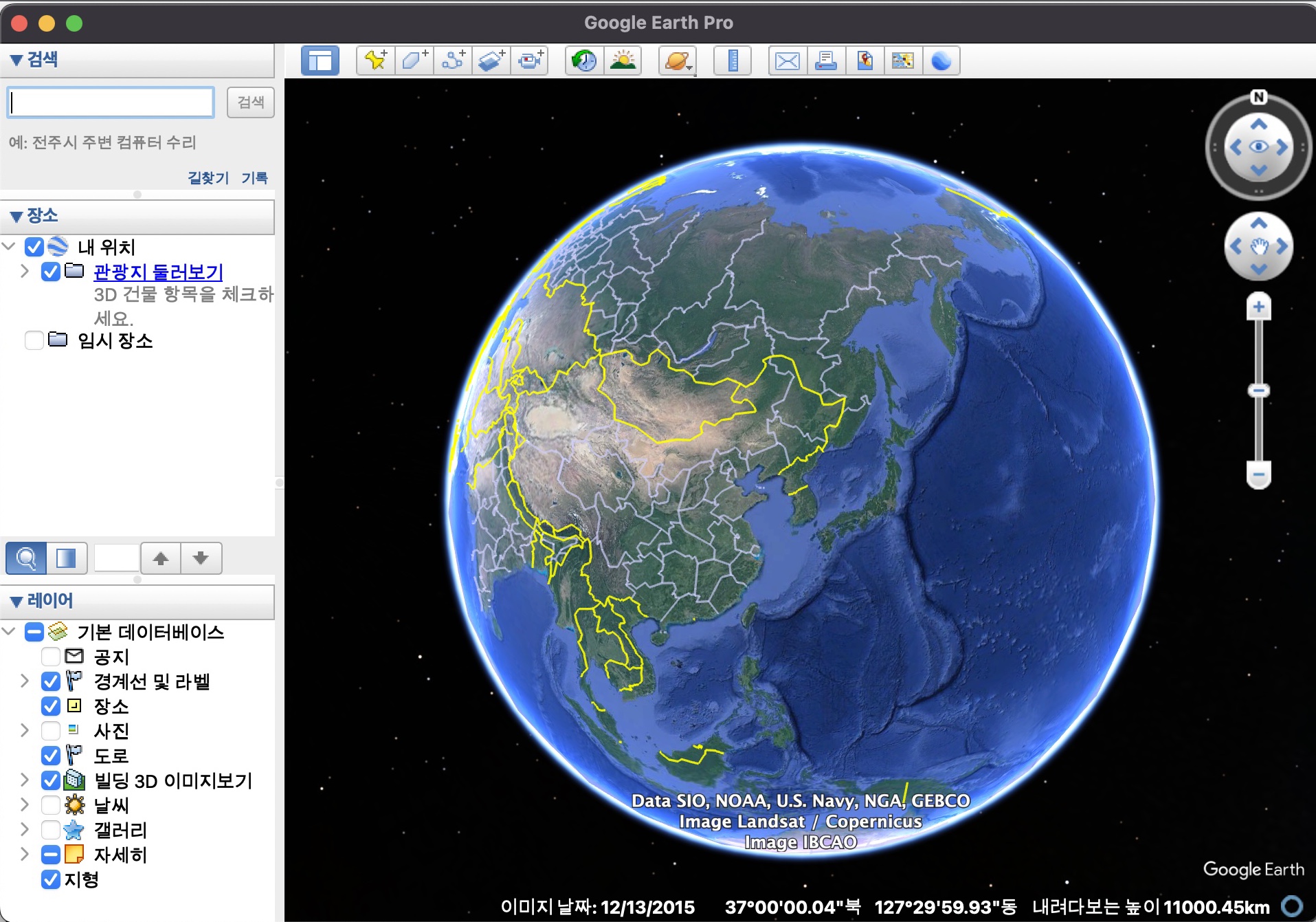This screenshot has height=922, width=1316.
Task: Disable the 경계선 및 라벨 layer
Action: tap(50, 681)
